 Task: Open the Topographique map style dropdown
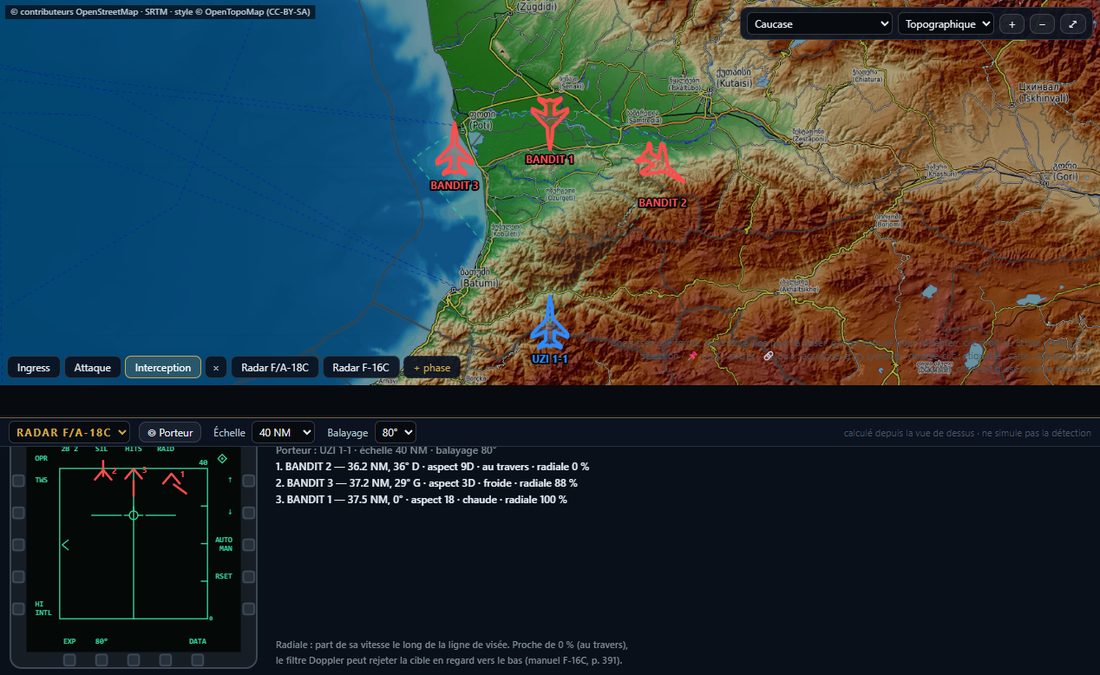[x=946, y=24]
